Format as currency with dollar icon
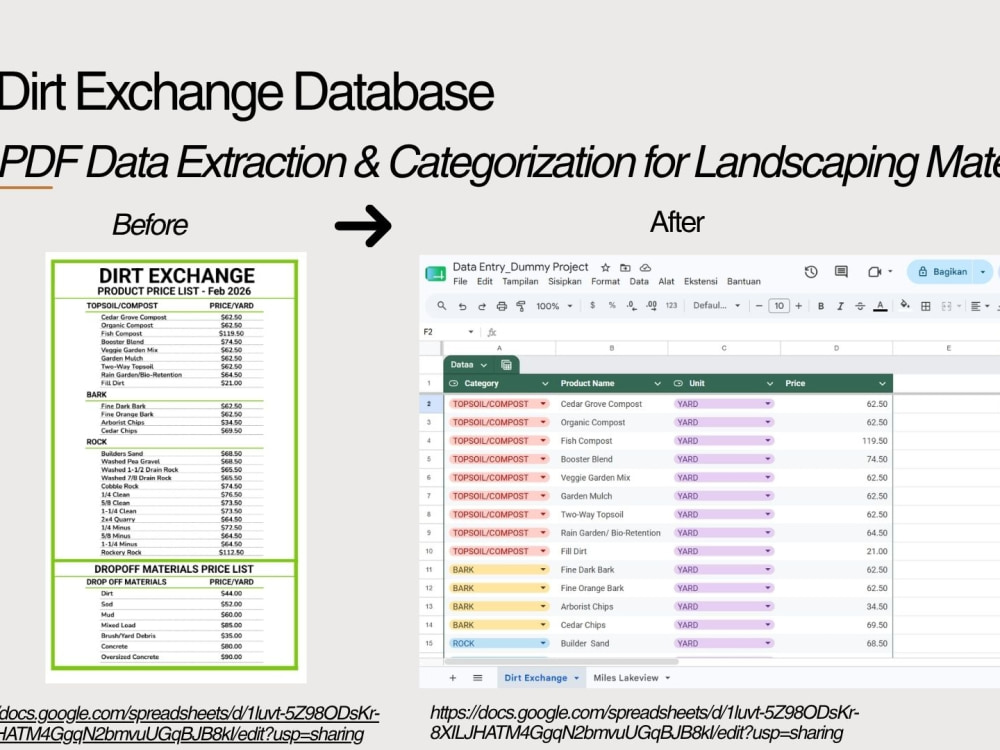Image resolution: width=1000 pixels, height=750 pixels. tap(592, 305)
